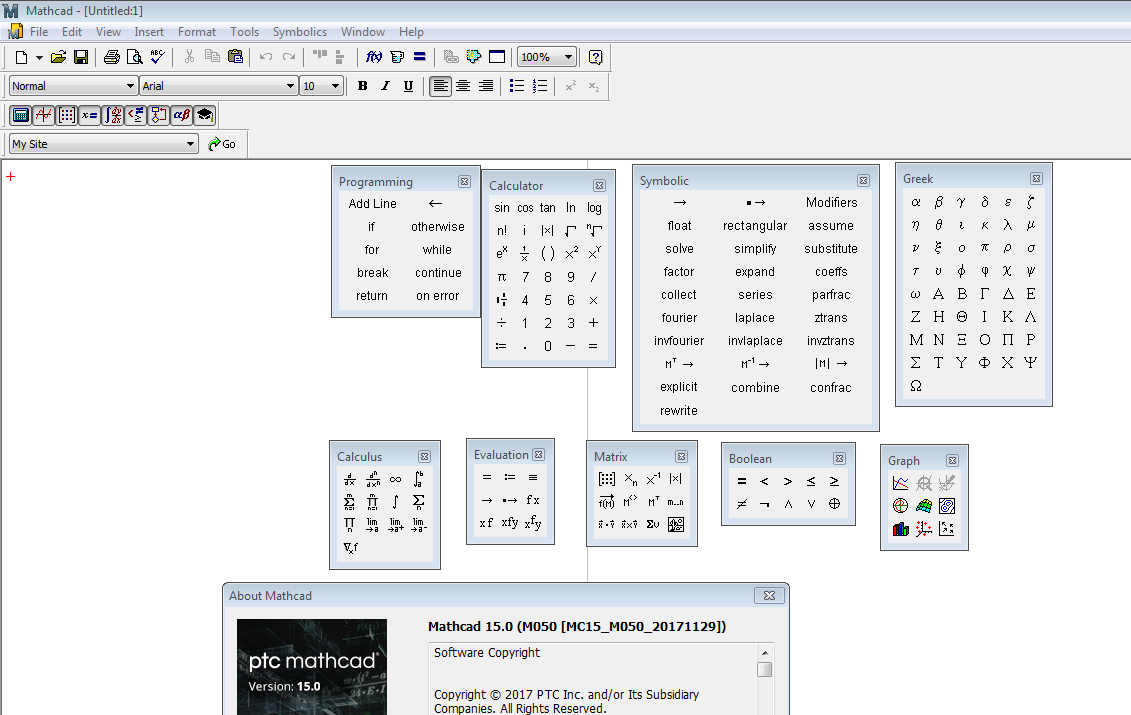Click Add Line in the Programming palette
1131x715 pixels.
372,203
